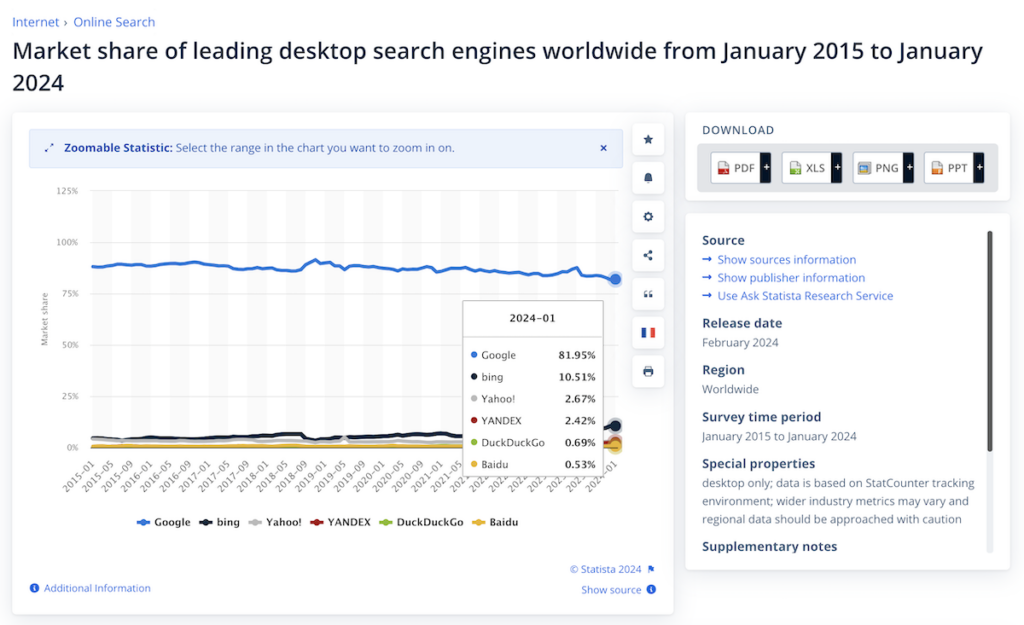Open the Internet breadcrumb item
Screen dimensions: 1024x625
36,22
